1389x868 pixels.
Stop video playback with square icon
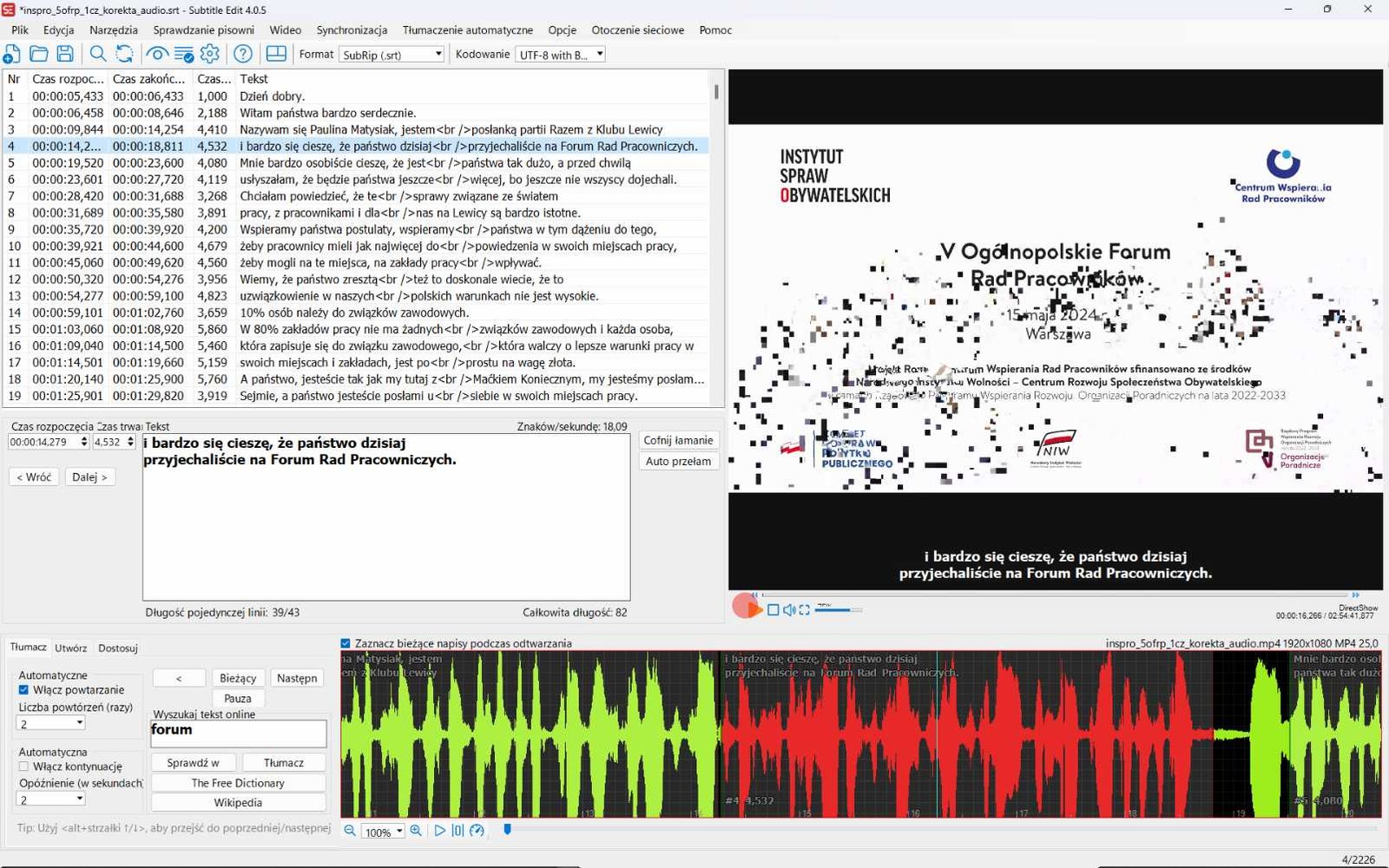click(x=773, y=610)
